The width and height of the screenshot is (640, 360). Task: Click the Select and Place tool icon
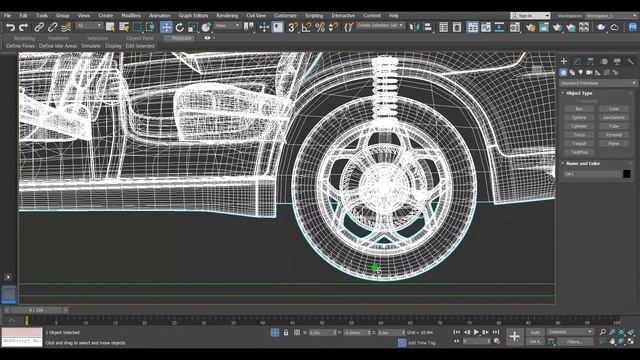coord(206,27)
